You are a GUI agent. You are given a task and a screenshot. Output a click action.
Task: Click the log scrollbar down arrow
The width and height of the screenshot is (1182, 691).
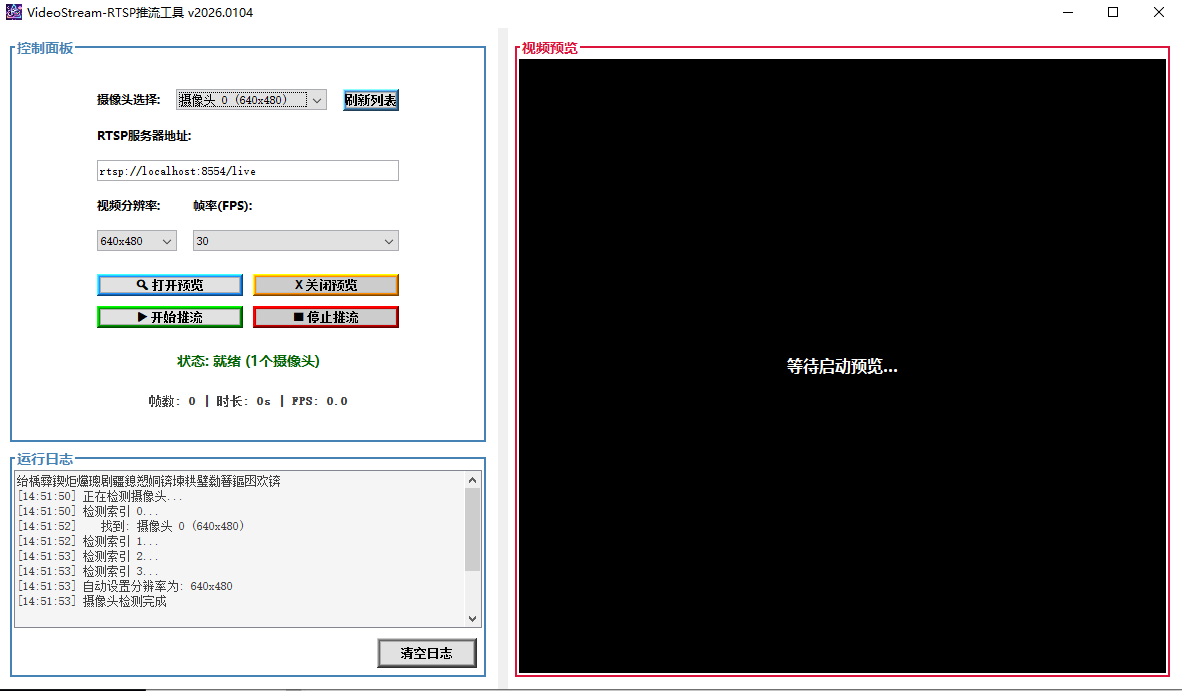473,619
